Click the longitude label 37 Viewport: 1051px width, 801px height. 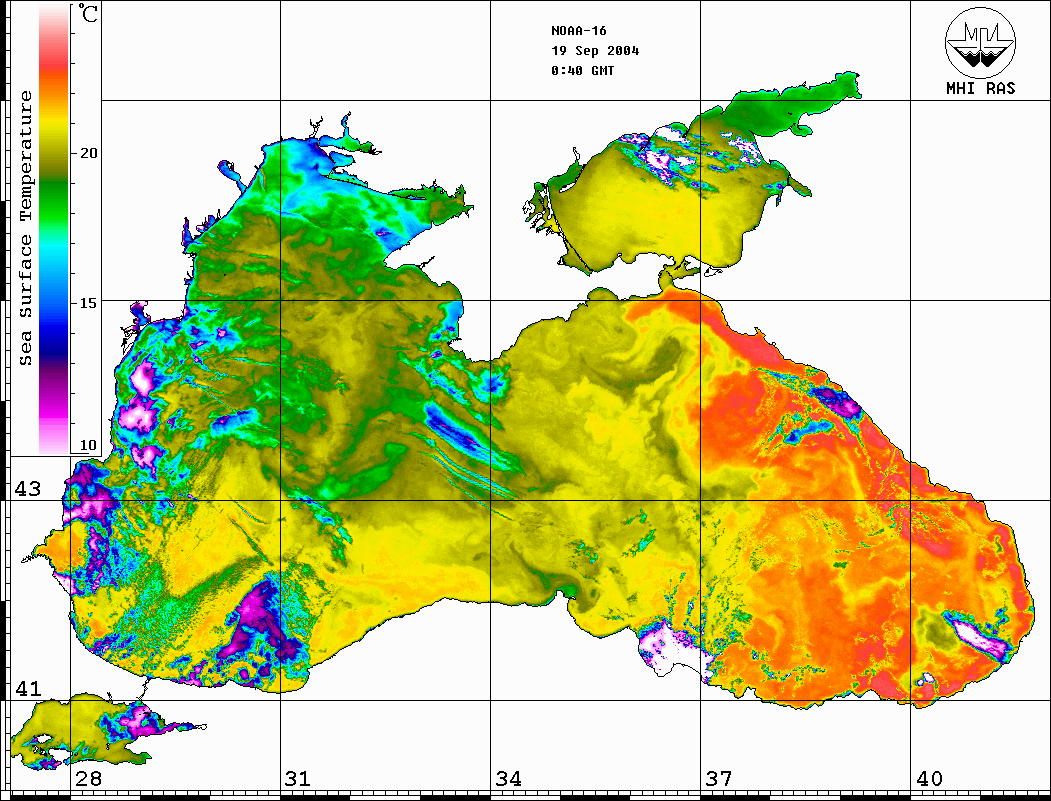[x=719, y=779]
